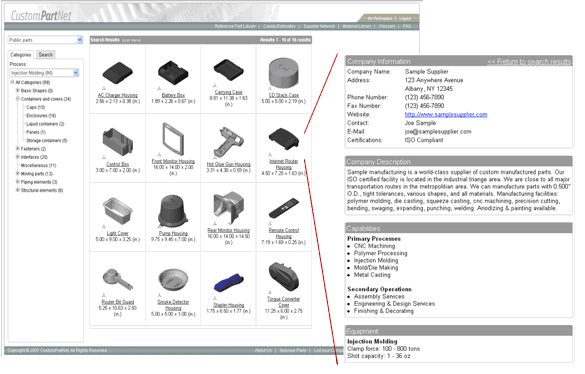Expand the Basic Shapes tree node
This screenshot has height=374, width=585.
[18, 90]
